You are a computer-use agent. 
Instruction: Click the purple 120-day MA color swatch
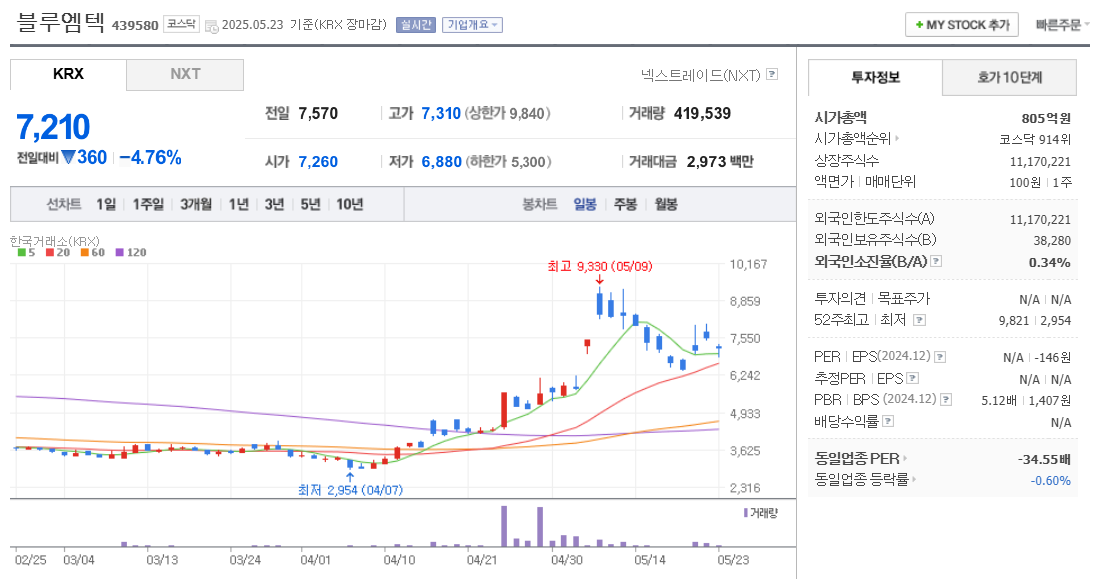tap(119, 252)
